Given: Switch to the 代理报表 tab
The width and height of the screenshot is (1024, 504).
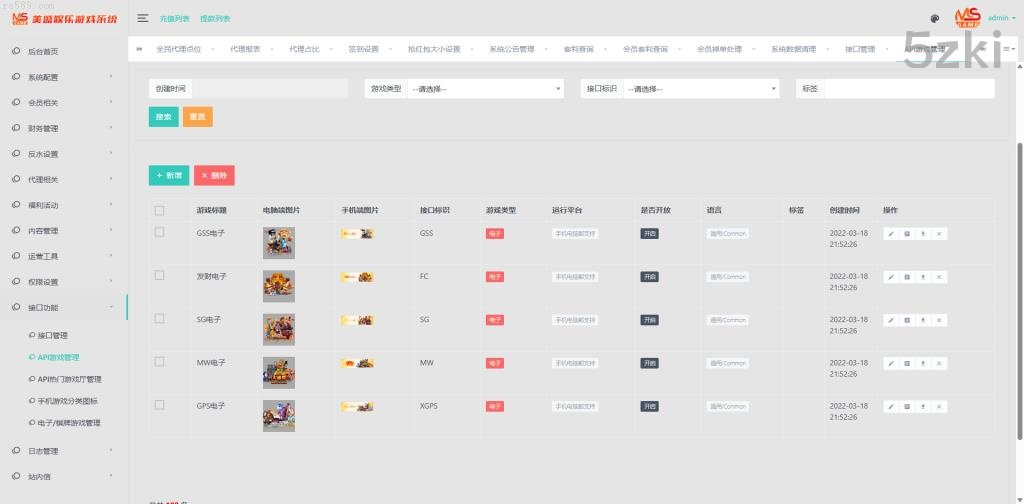Looking at the screenshot, I should [245, 48].
